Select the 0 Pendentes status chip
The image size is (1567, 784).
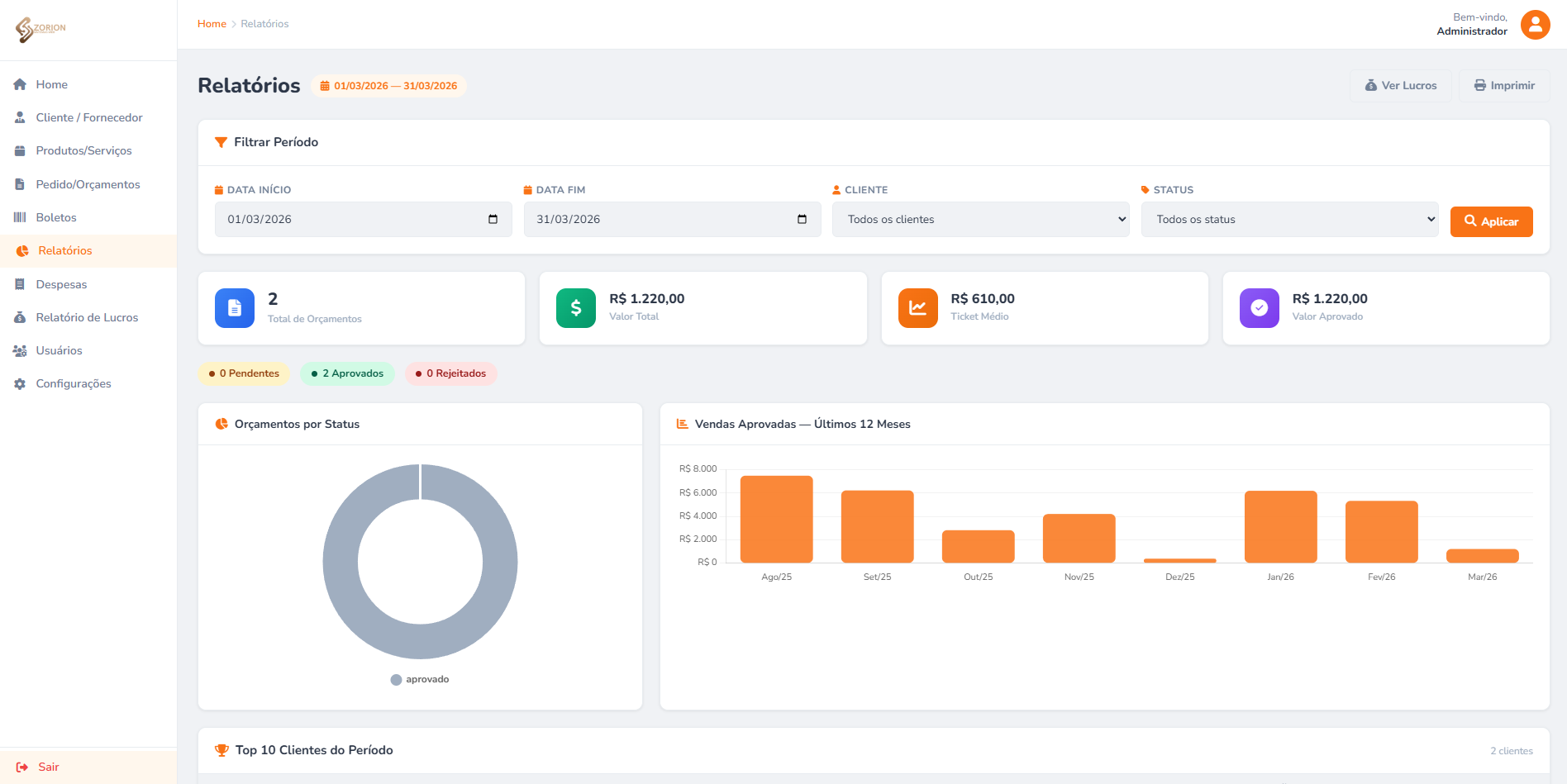[x=244, y=373]
